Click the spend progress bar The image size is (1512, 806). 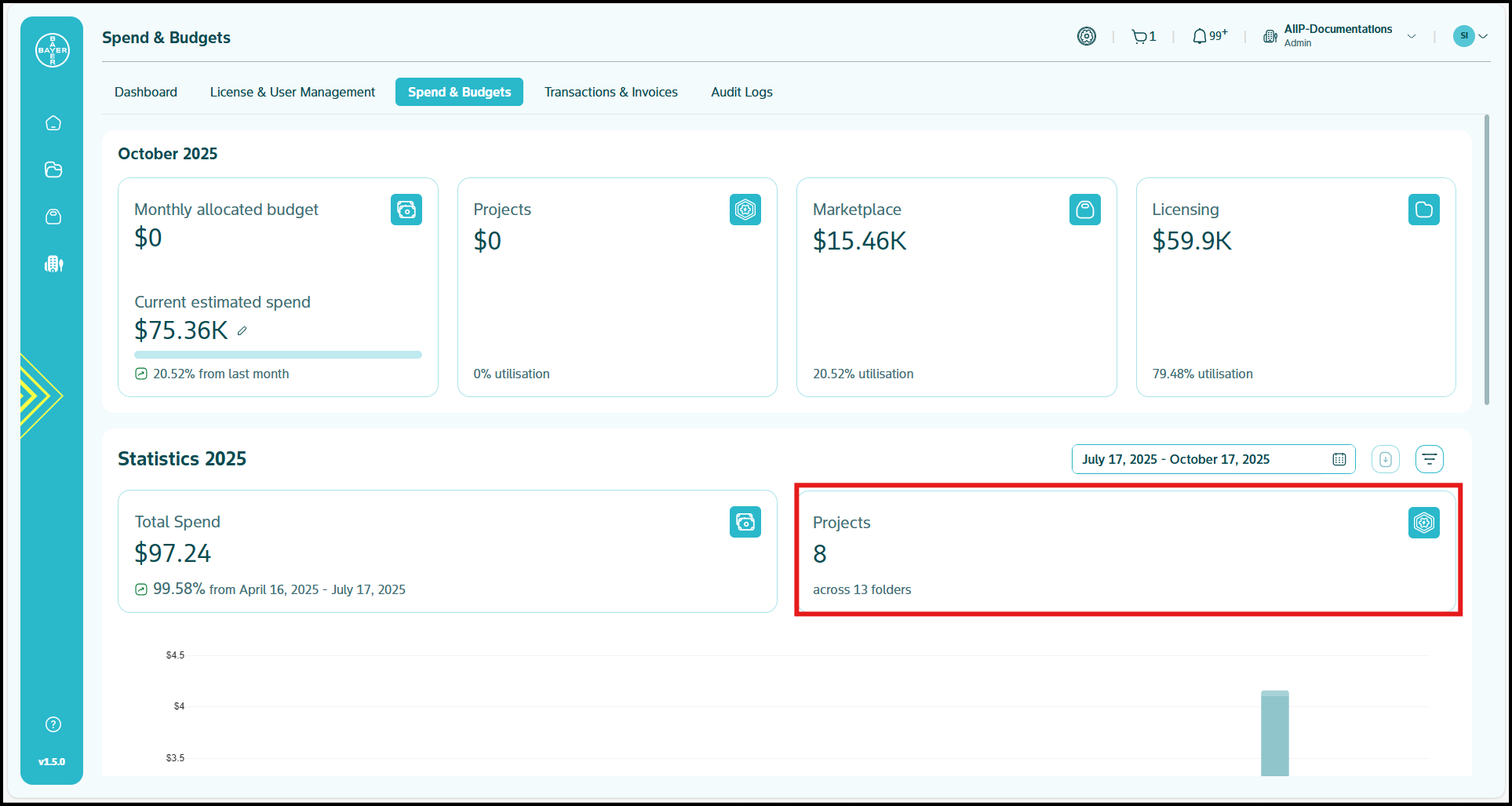click(x=278, y=355)
